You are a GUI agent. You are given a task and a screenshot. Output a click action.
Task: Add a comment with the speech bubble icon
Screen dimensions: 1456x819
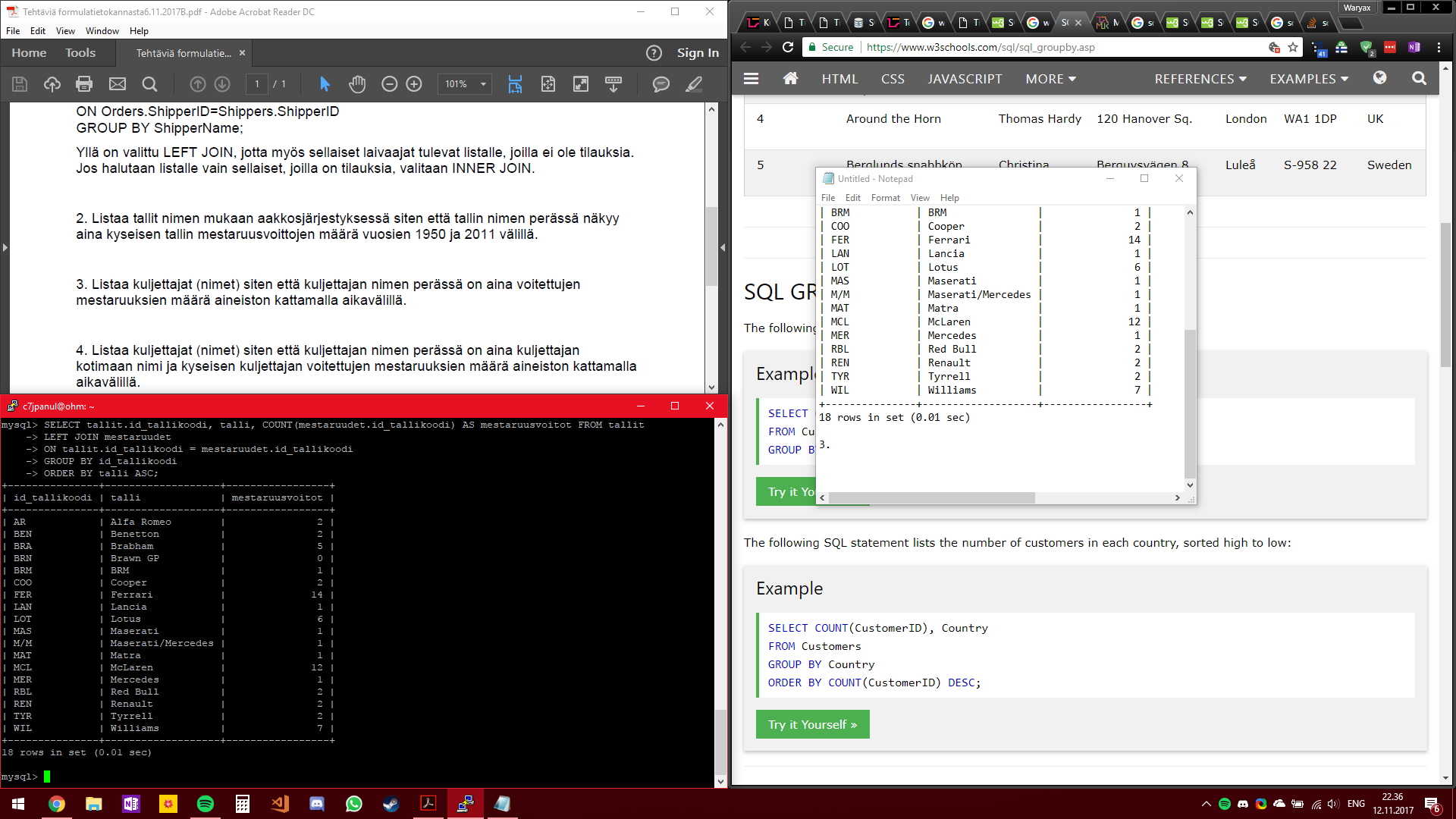point(661,84)
